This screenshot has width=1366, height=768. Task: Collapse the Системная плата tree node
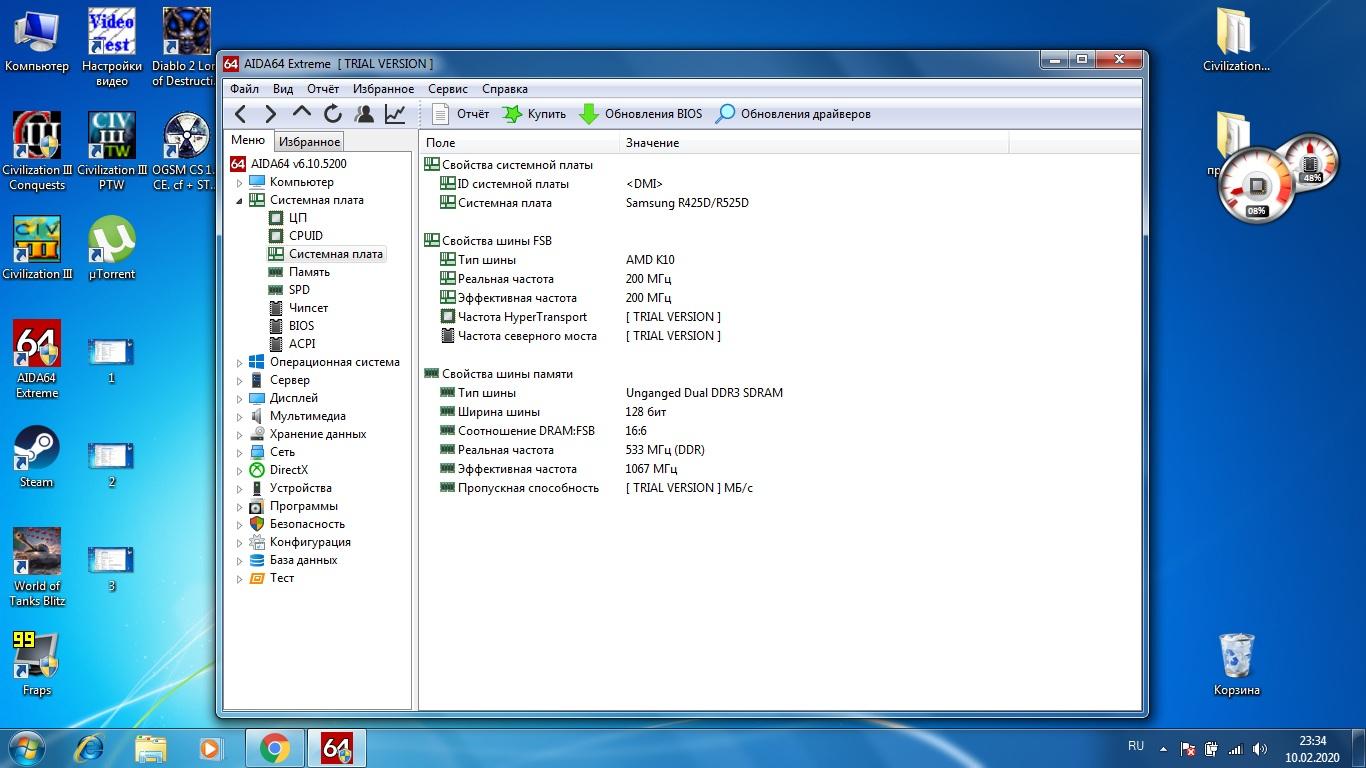pyautogui.click(x=240, y=201)
